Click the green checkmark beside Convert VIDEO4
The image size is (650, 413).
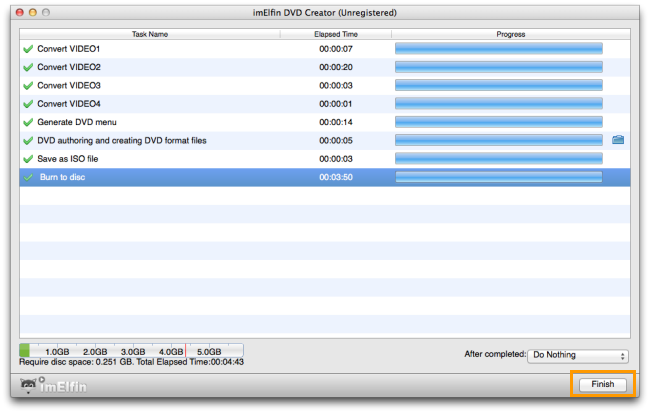(x=28, y=104)
